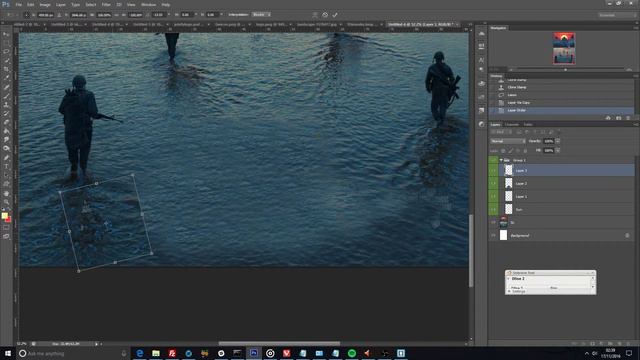Toggle visibility of Sun layer

click(493, 210)
